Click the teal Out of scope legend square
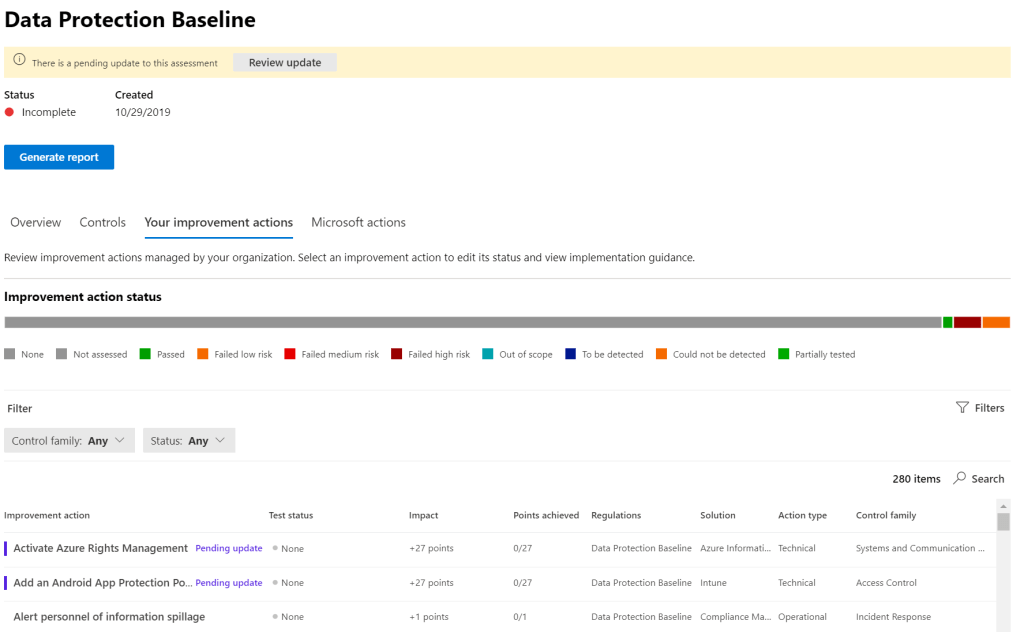This screenshot has height=632, width=1024. (x=487, y=354)
